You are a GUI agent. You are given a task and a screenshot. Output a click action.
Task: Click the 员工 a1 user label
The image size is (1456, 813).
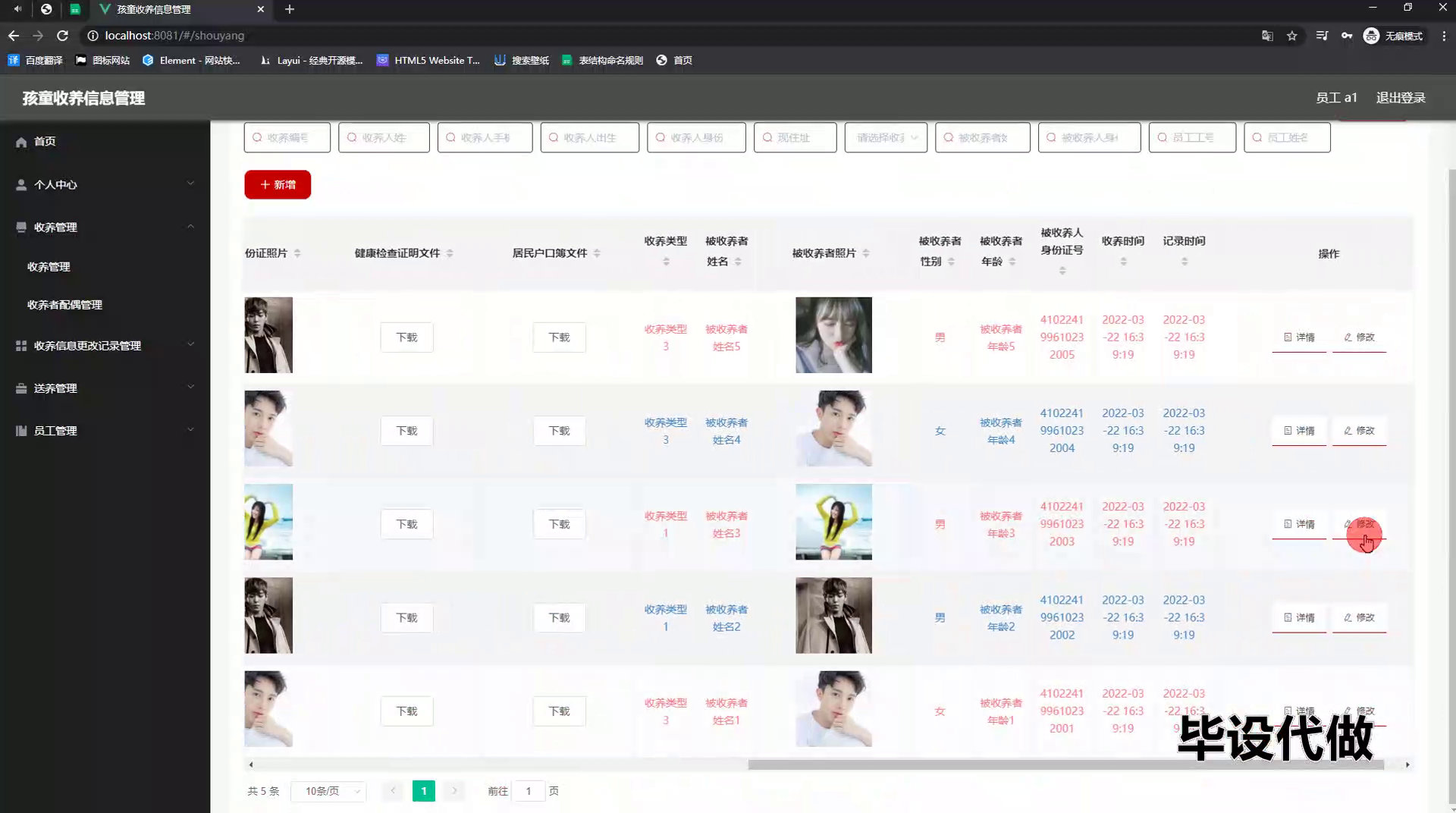1336,98
